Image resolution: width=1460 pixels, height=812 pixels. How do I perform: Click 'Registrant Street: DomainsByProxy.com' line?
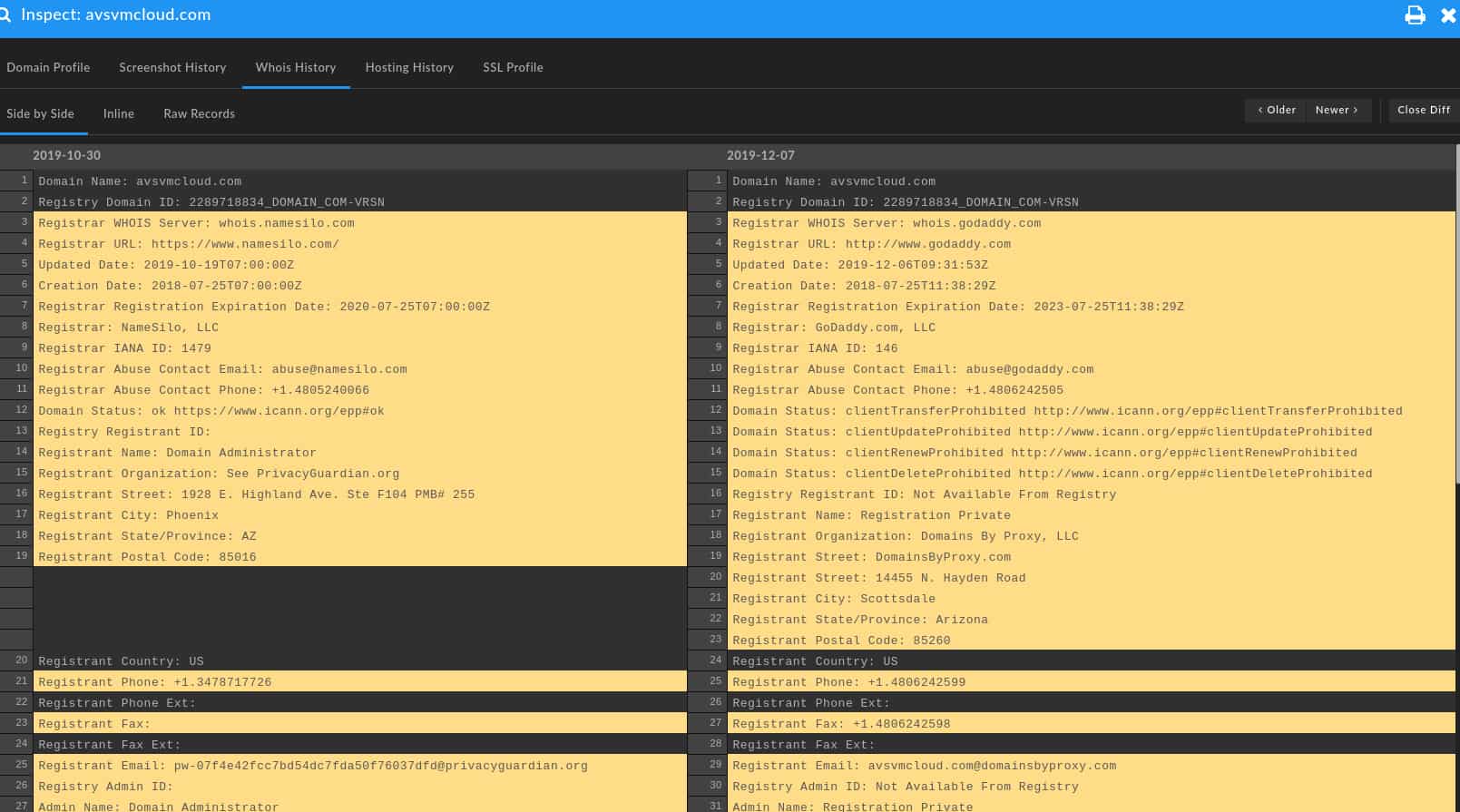(1092, 556)
